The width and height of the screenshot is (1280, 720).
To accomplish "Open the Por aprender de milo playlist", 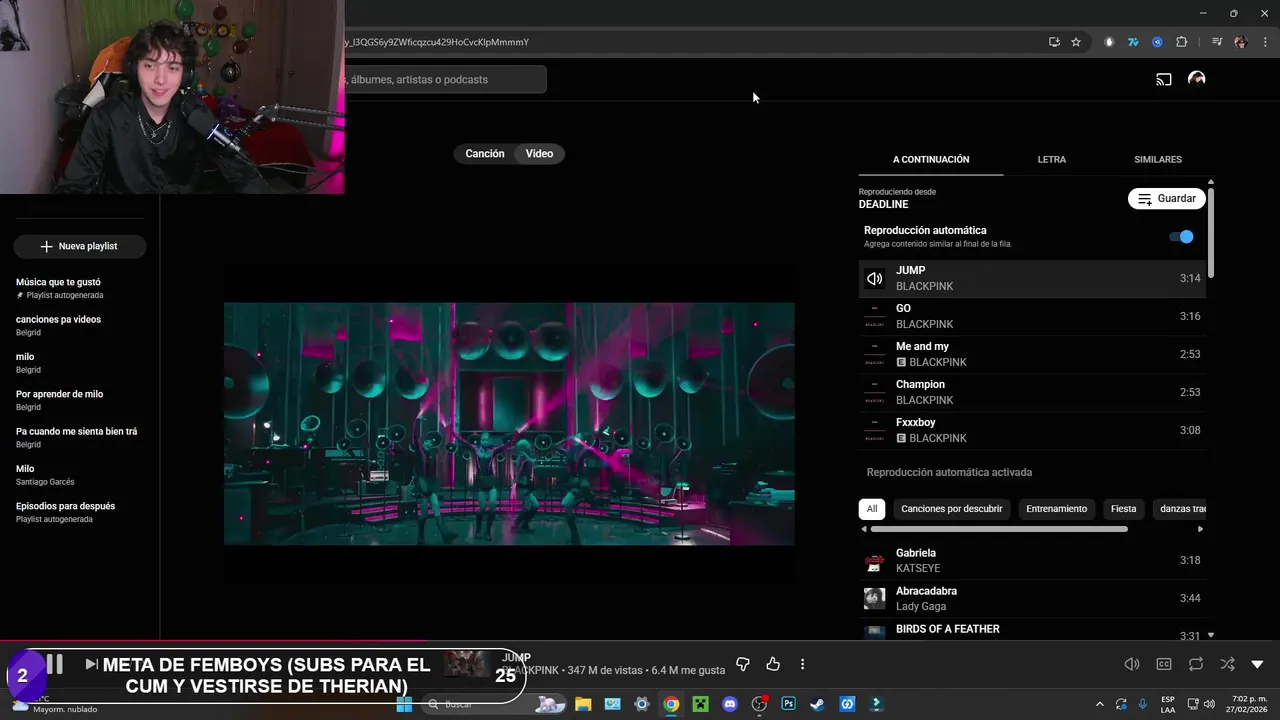I will (80, 400).
